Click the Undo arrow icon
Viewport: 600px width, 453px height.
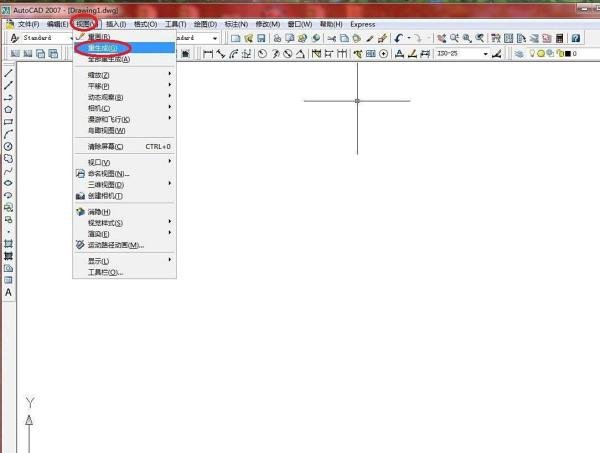tap(399, 38)
